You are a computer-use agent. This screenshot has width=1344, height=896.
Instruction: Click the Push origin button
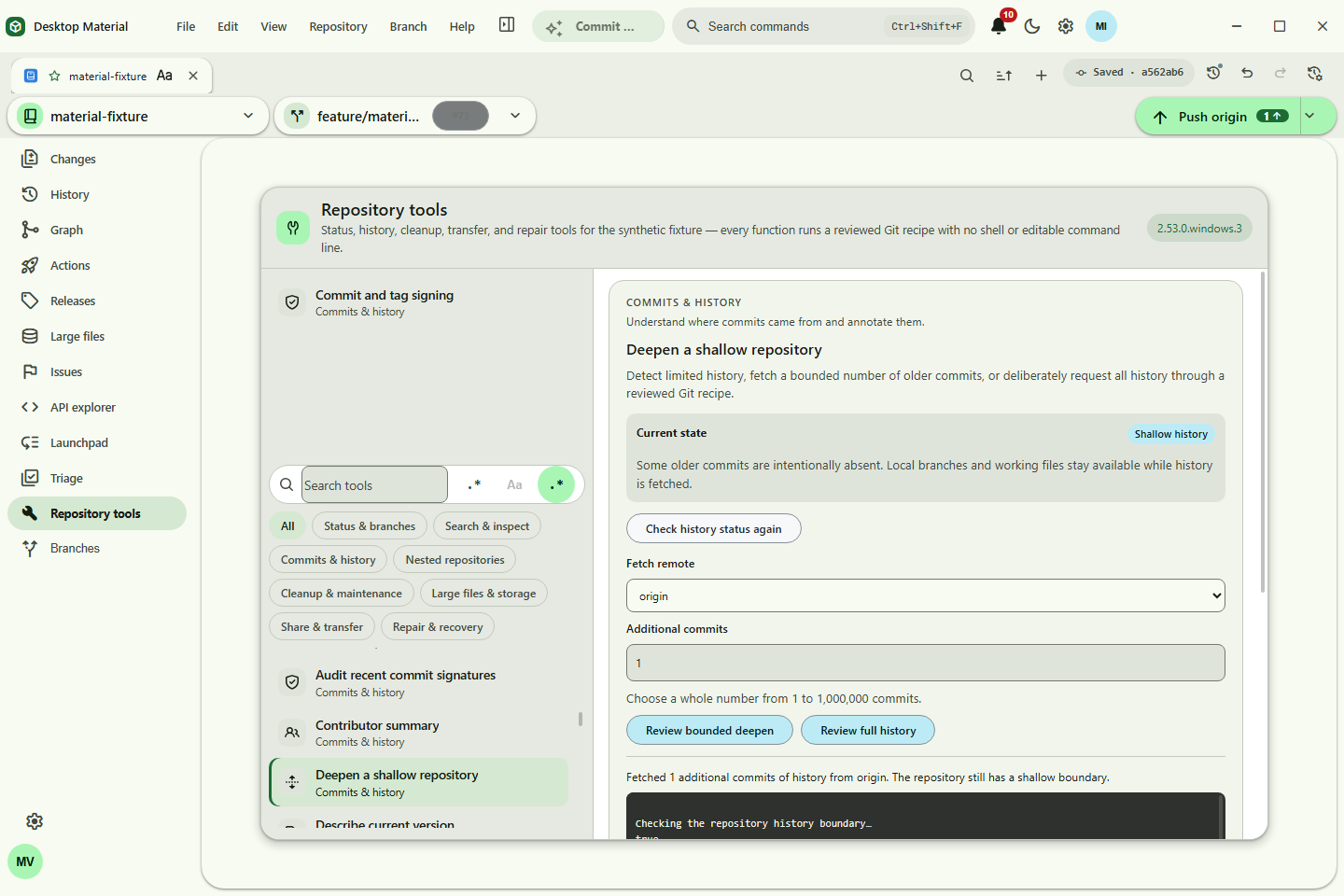pyautogui.click(x=1218, y=116)
